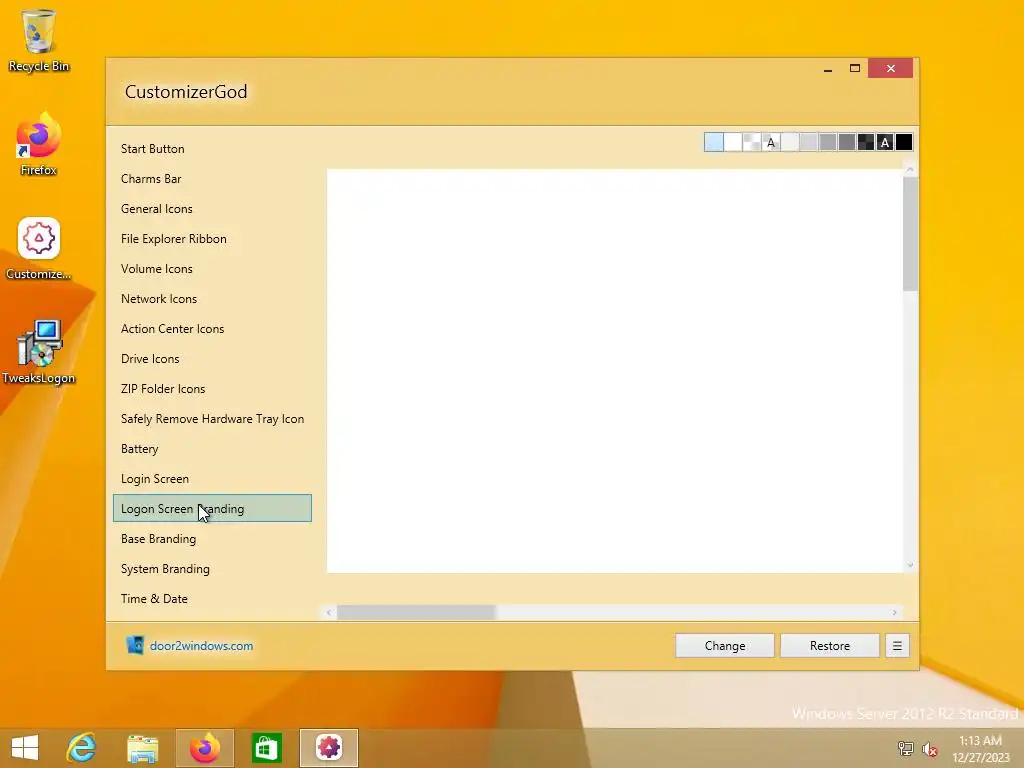Screen dimensions: 1024x768
Task: Click the Restore button
Action: 830,646
